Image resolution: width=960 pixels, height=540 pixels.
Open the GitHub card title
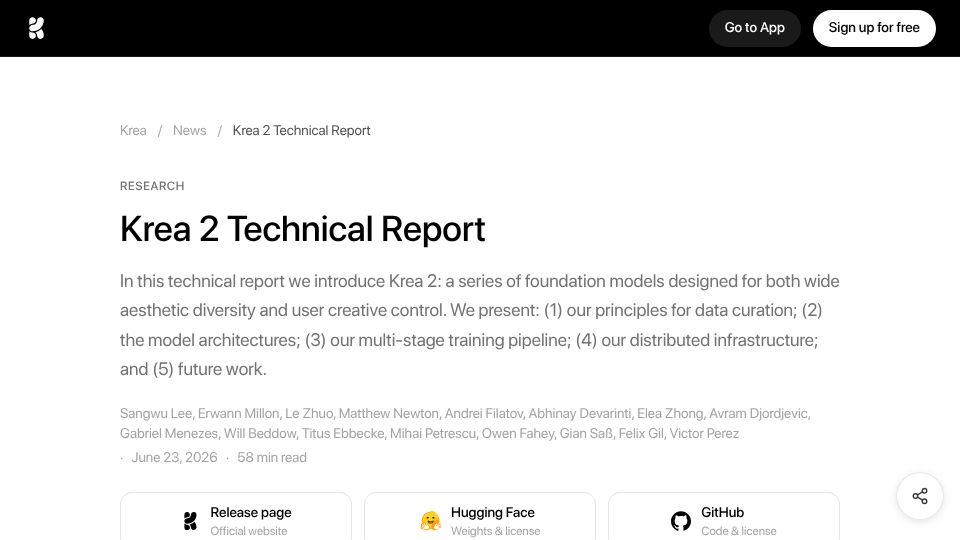click(722, 512)
